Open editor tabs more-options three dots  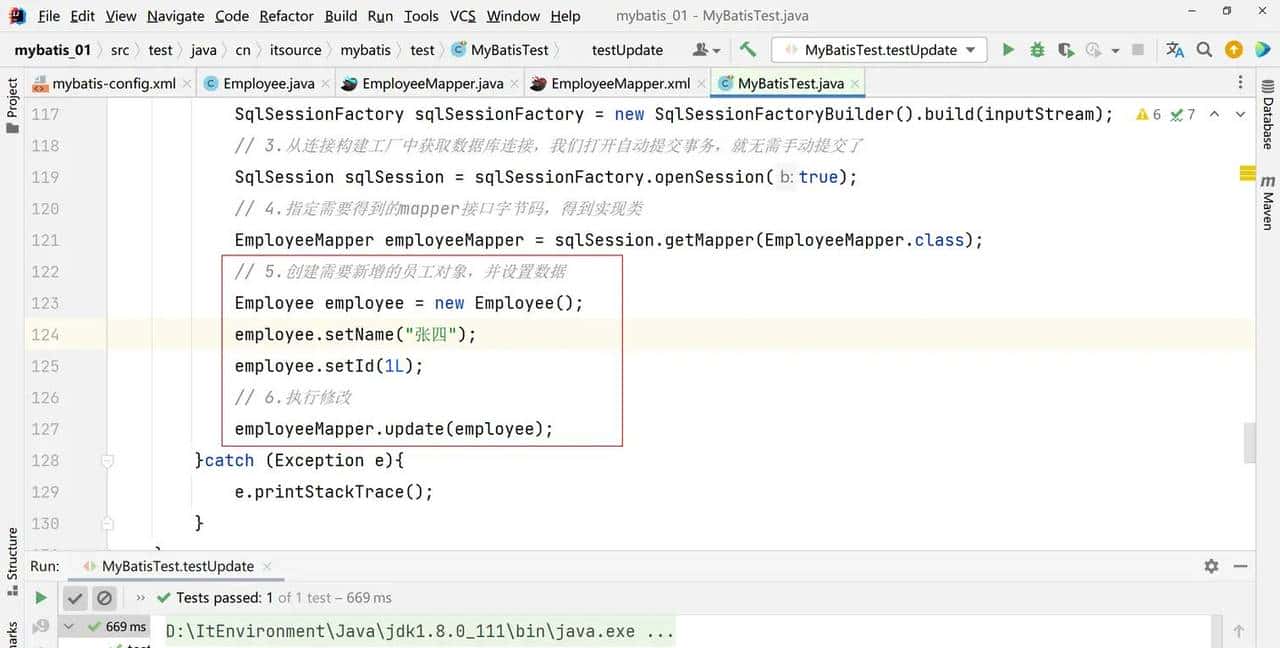[x=1241, y=83]
